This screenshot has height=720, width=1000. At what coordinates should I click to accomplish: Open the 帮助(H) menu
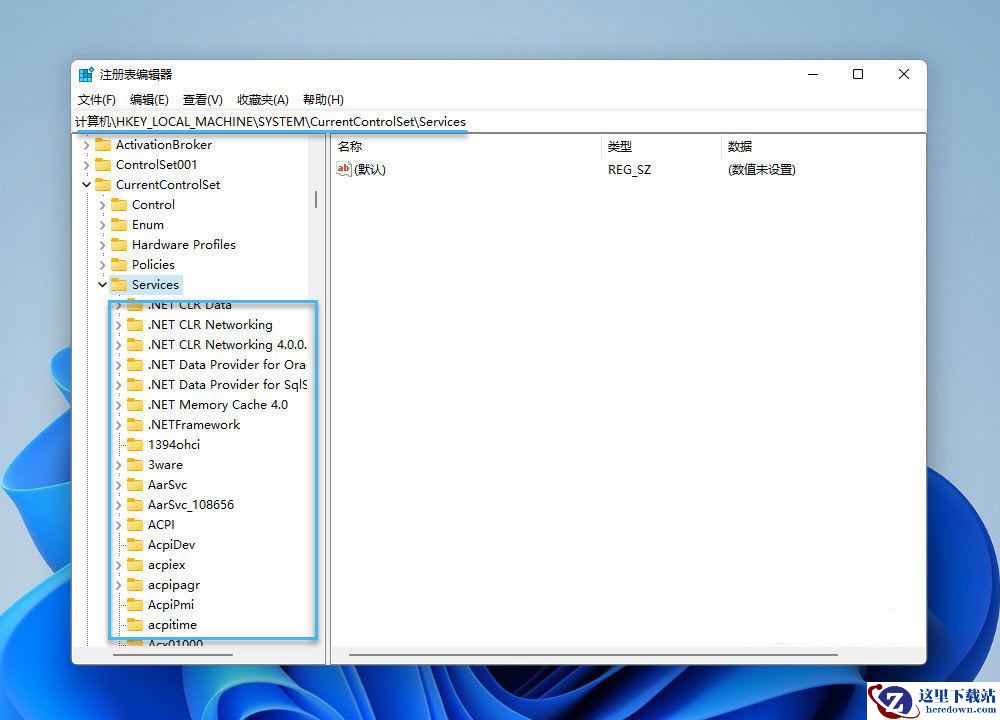(x=323, y=99)
